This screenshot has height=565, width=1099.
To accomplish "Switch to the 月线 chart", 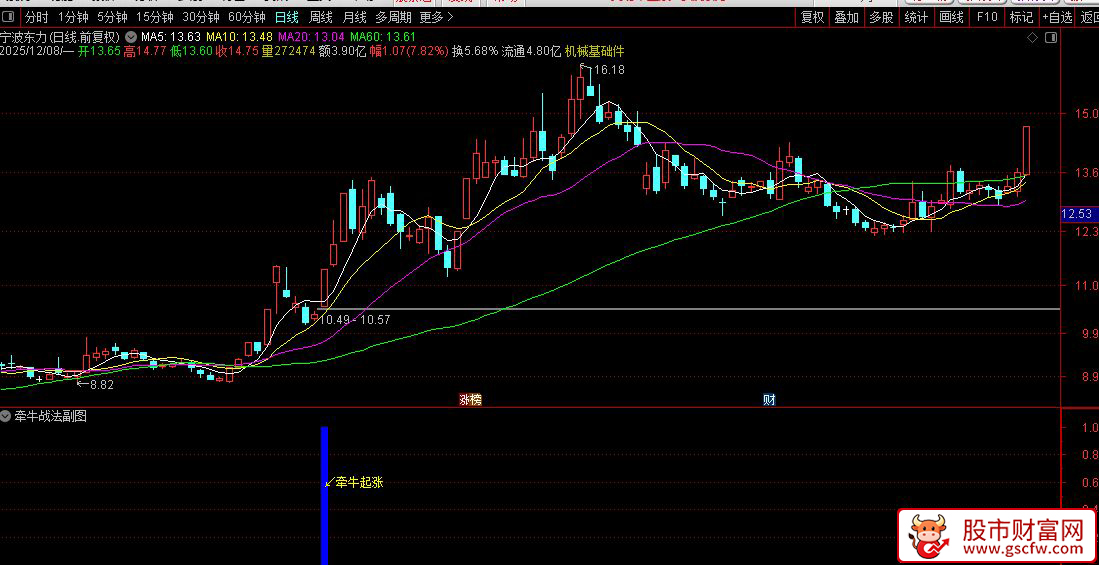I will tap(355, 17).
